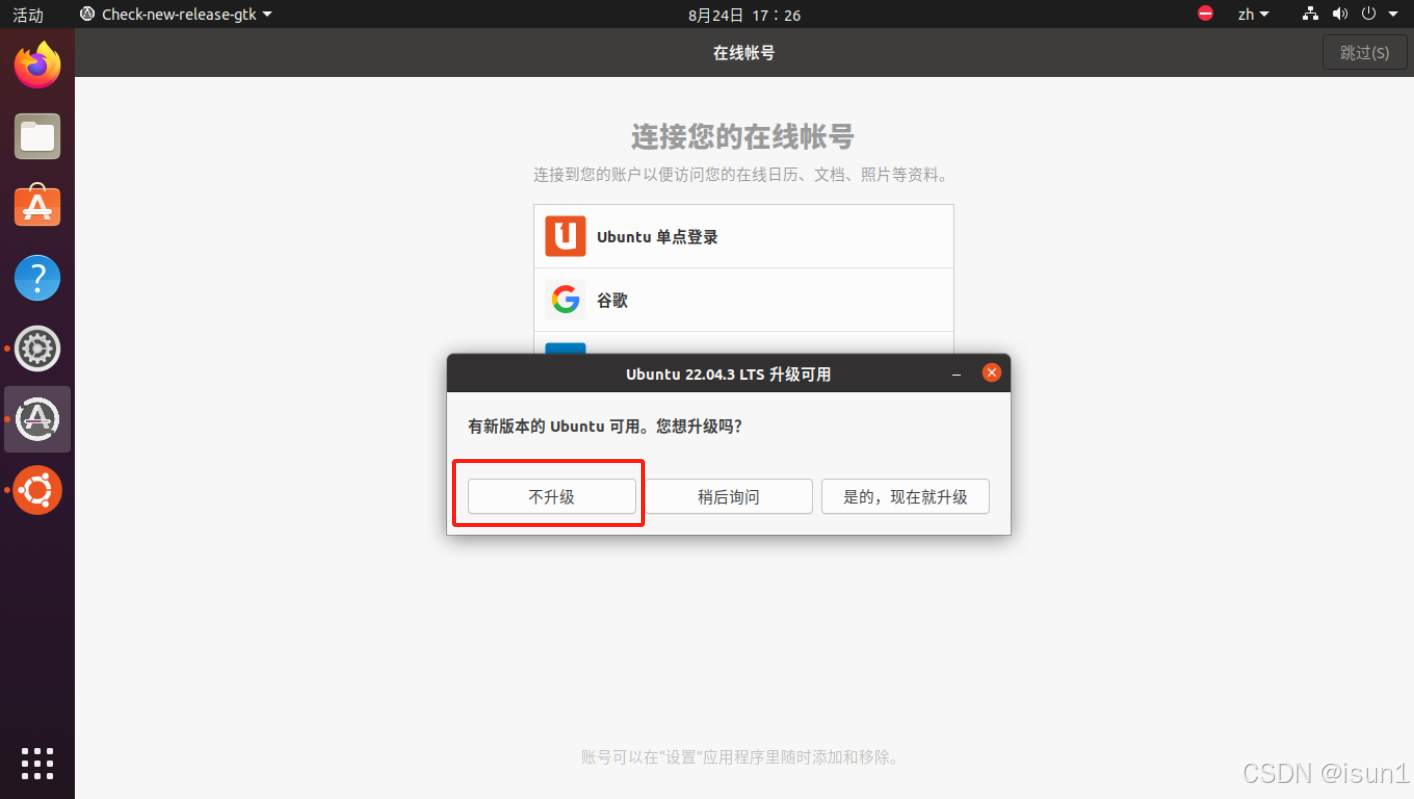Open the zh input language menu
The width and height of the screenshot is (1414, 799).
[1253, 14]
